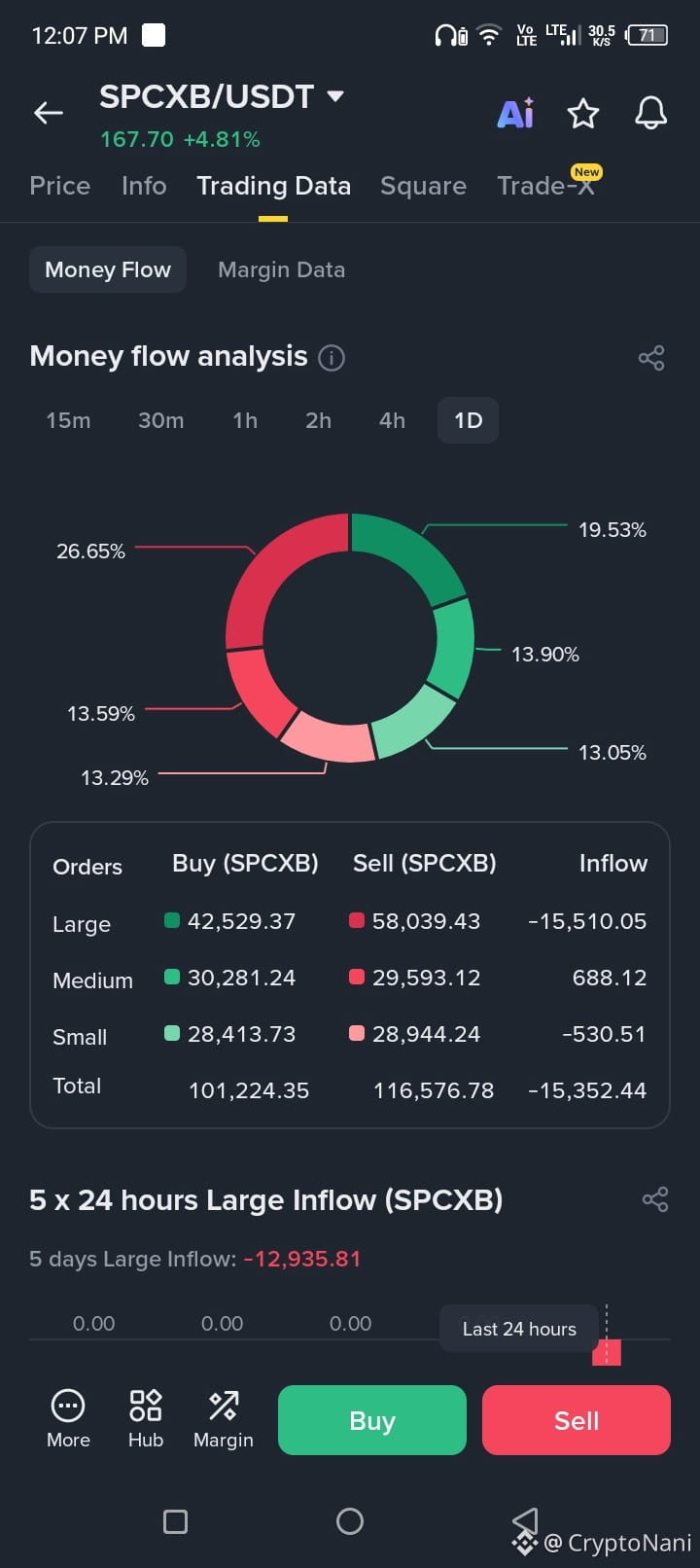Tap the Last 24 hours red bar
The height and width of the screenshot is (1568, 700).
pos(607,1353)
